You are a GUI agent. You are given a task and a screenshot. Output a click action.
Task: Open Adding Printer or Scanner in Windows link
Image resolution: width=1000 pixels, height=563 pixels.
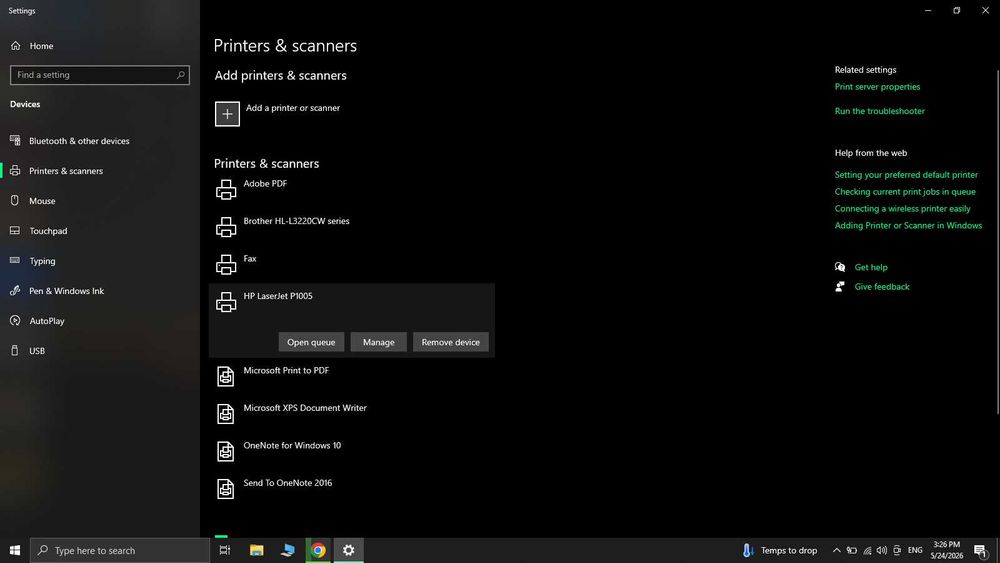tap(908, 226)
